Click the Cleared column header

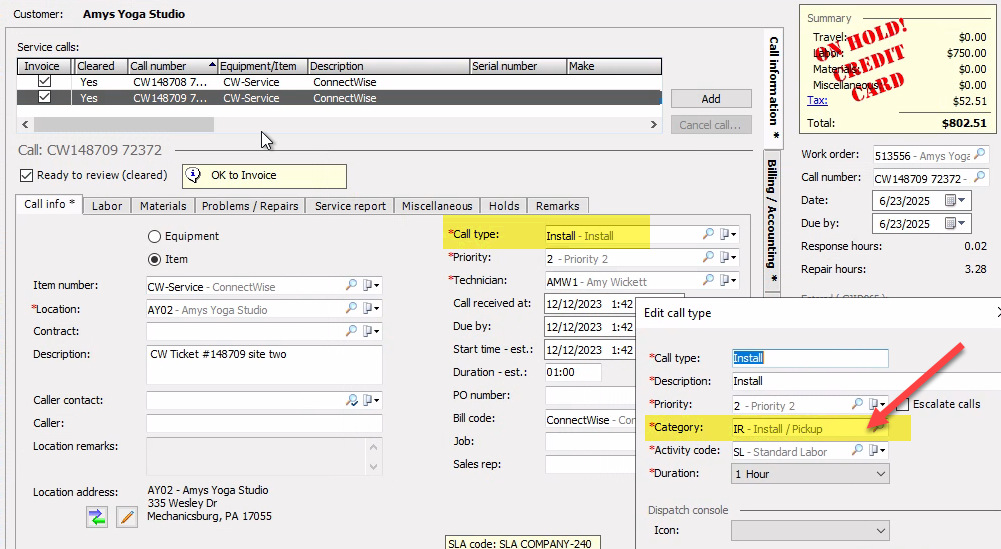click(x=101, y=66)
